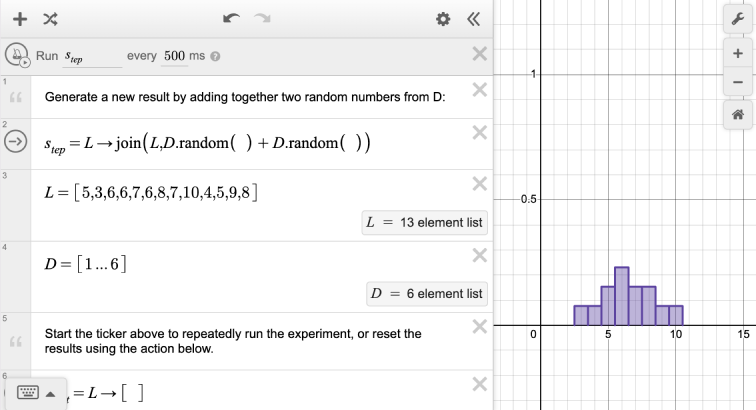Reset graph to default home view
This screenshot has height=410, width=756.
coord(738,115)
